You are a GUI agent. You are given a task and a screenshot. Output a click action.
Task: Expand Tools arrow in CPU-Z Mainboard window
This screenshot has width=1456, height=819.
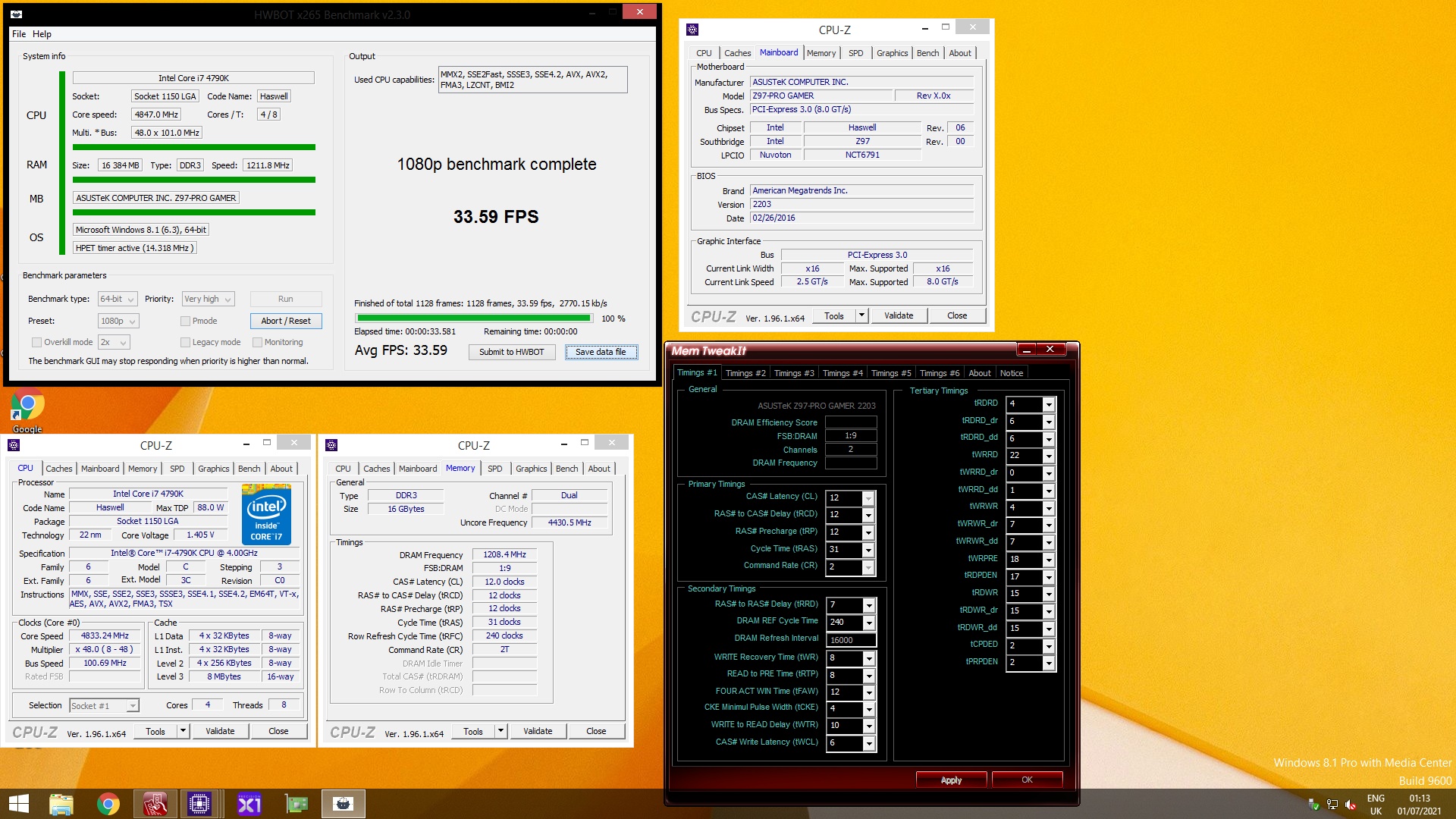(861, 315)
